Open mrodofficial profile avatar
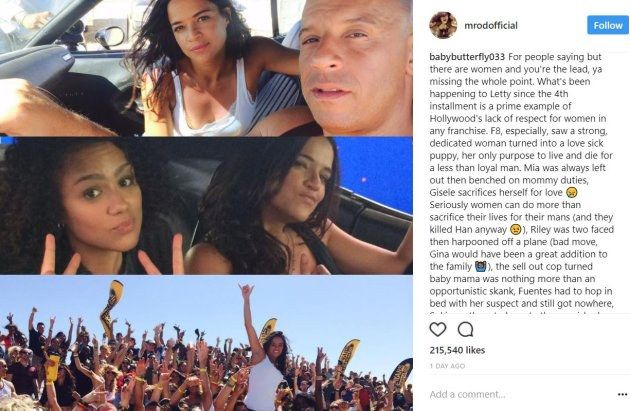 [443, 25]
